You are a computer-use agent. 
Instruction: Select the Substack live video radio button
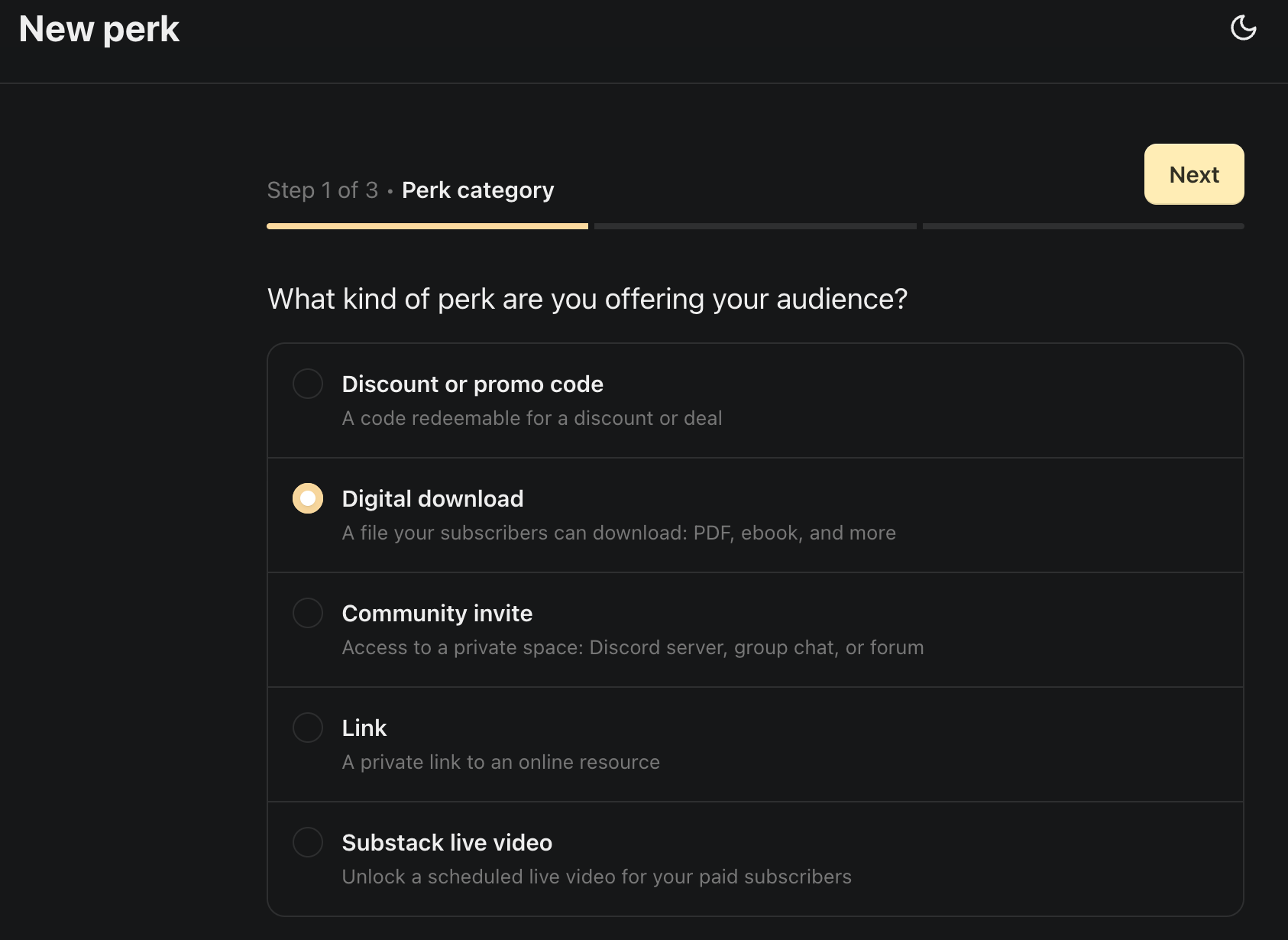tap(308, 842)
